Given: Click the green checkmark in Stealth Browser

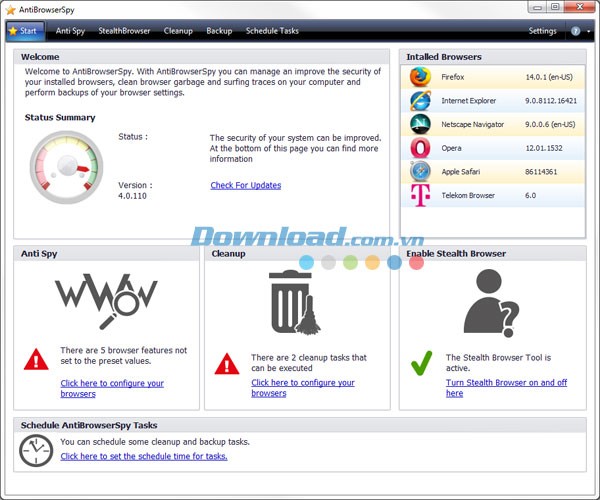Looking at the screenshot, I should [421, 363].
